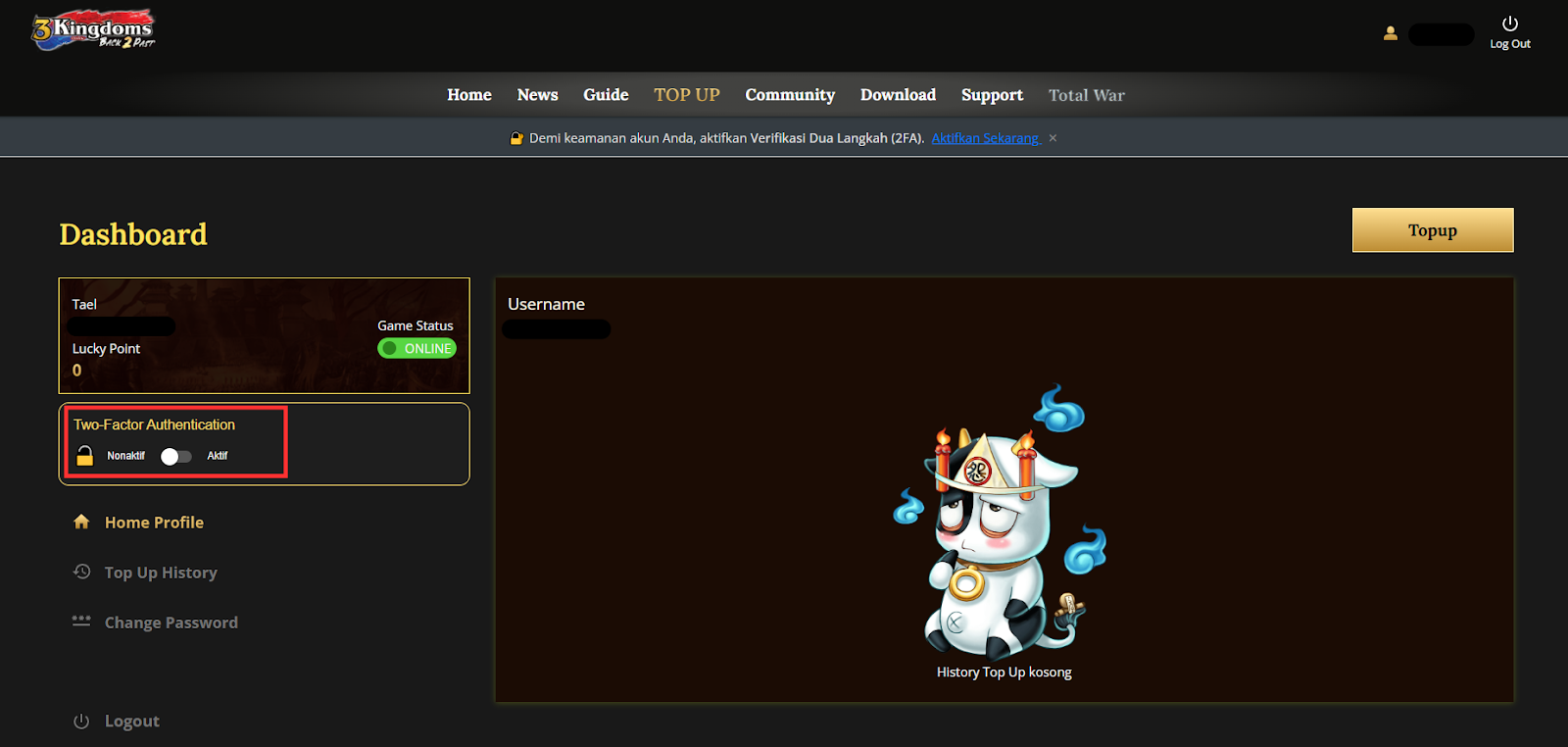This screenshot has height=747, width=1568.
Task: Click the cow mascot illustration
Action: click(x=1003, y=522)
